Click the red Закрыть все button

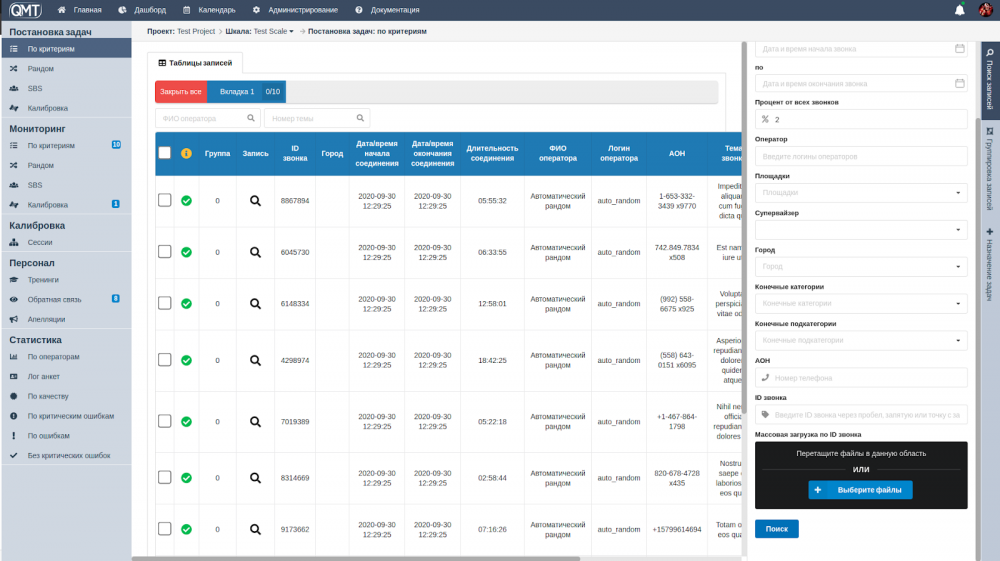point(181,92)
